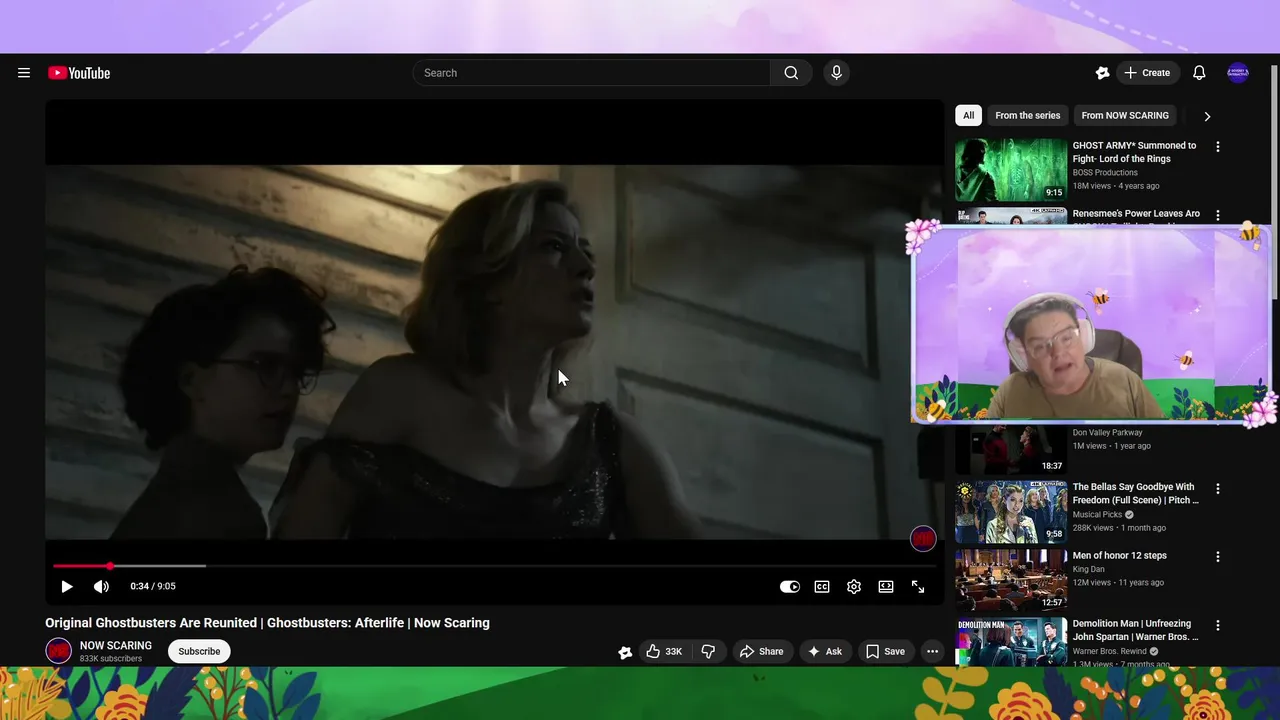Share the video

click(x=761, y=651)
